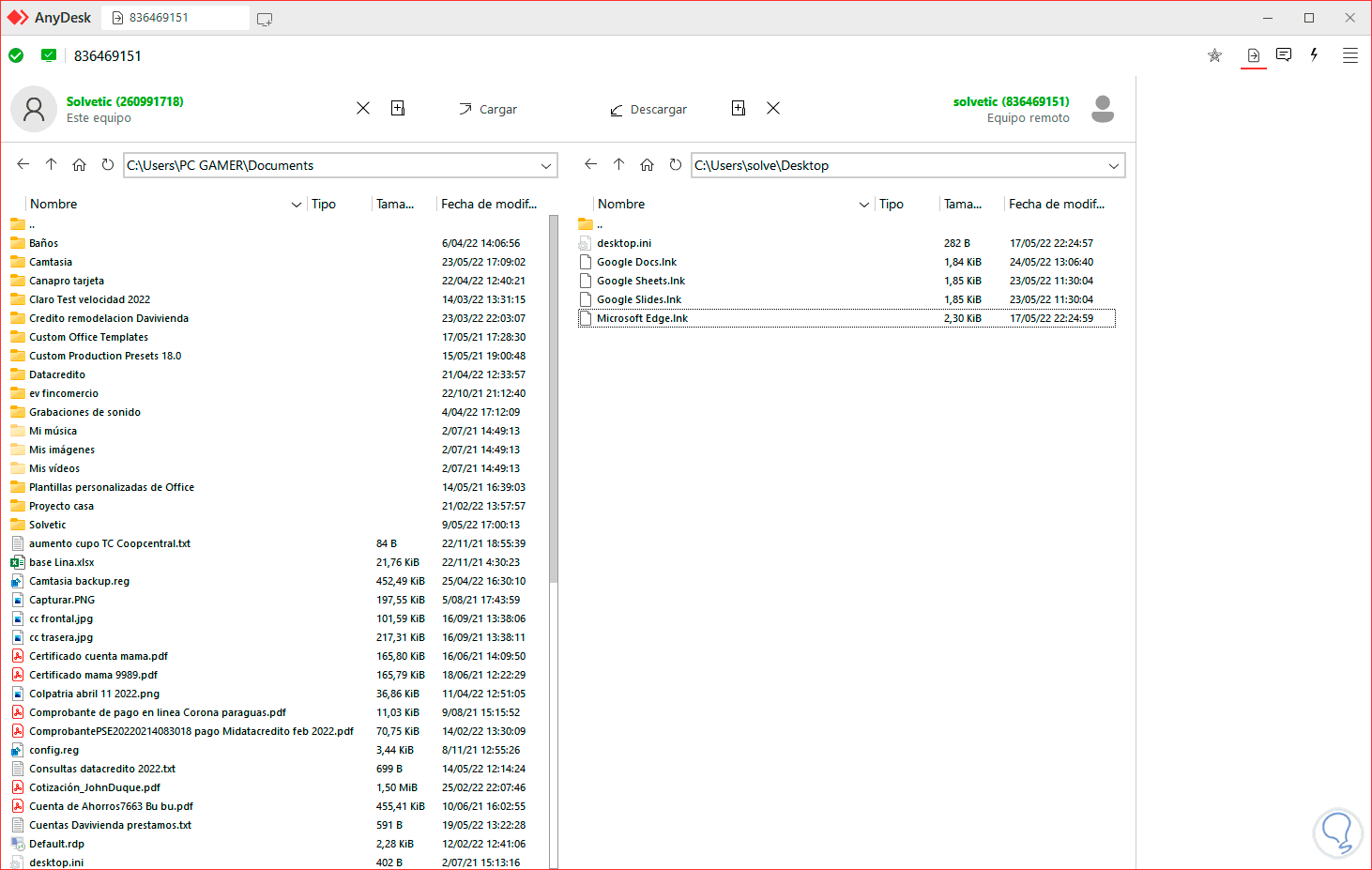Add the remote desk to favorites with the star icon
Screen dimensions: 1372x870
pos(1214,55)
